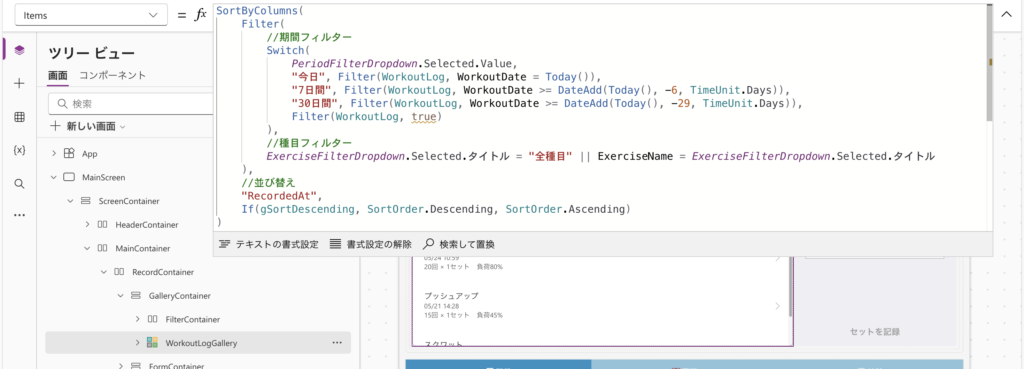1024x369 pixels.
Task: Switch to the 画面 tab
Action: (57, 76)
